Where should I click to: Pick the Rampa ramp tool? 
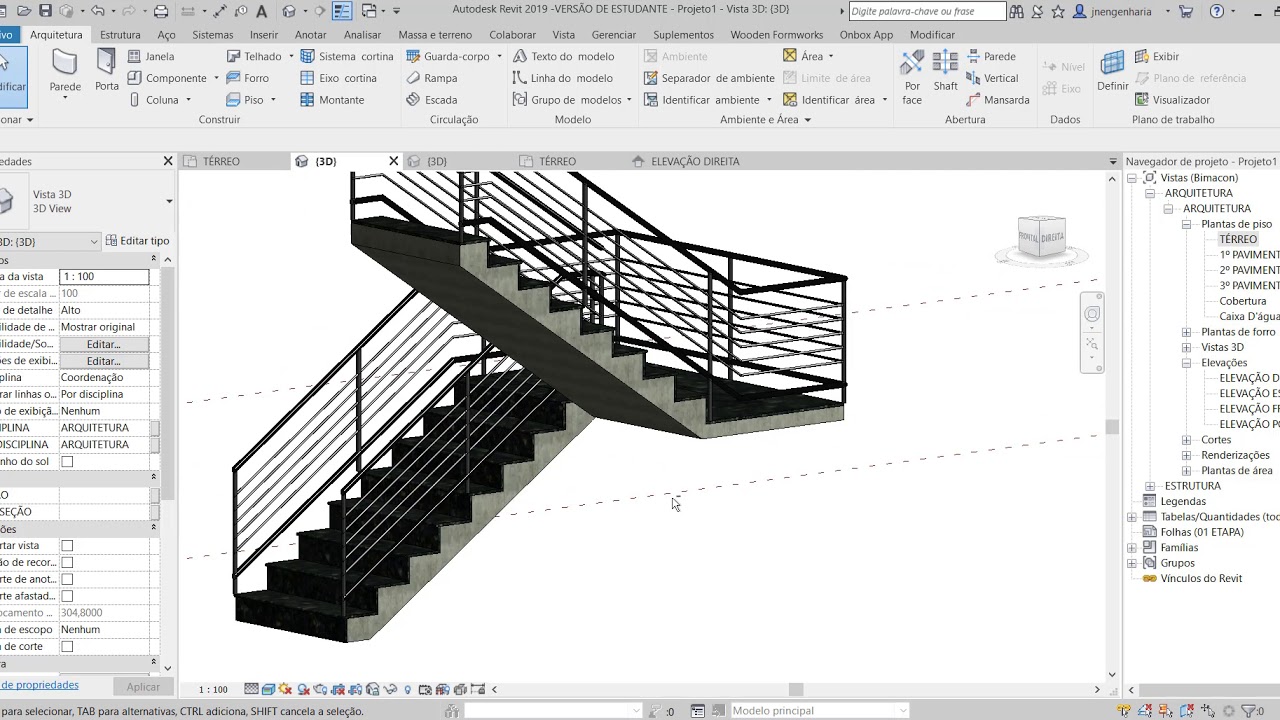(432, 78)
